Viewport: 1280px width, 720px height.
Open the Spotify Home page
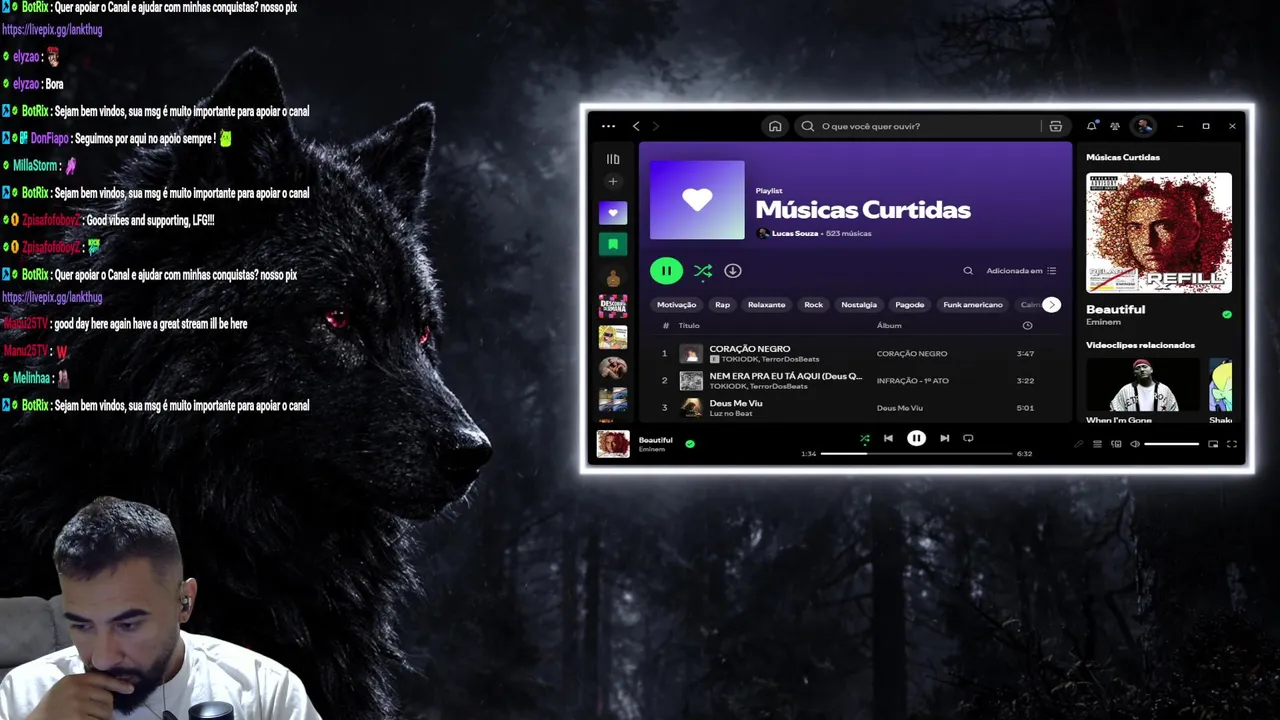click(775, 126)
